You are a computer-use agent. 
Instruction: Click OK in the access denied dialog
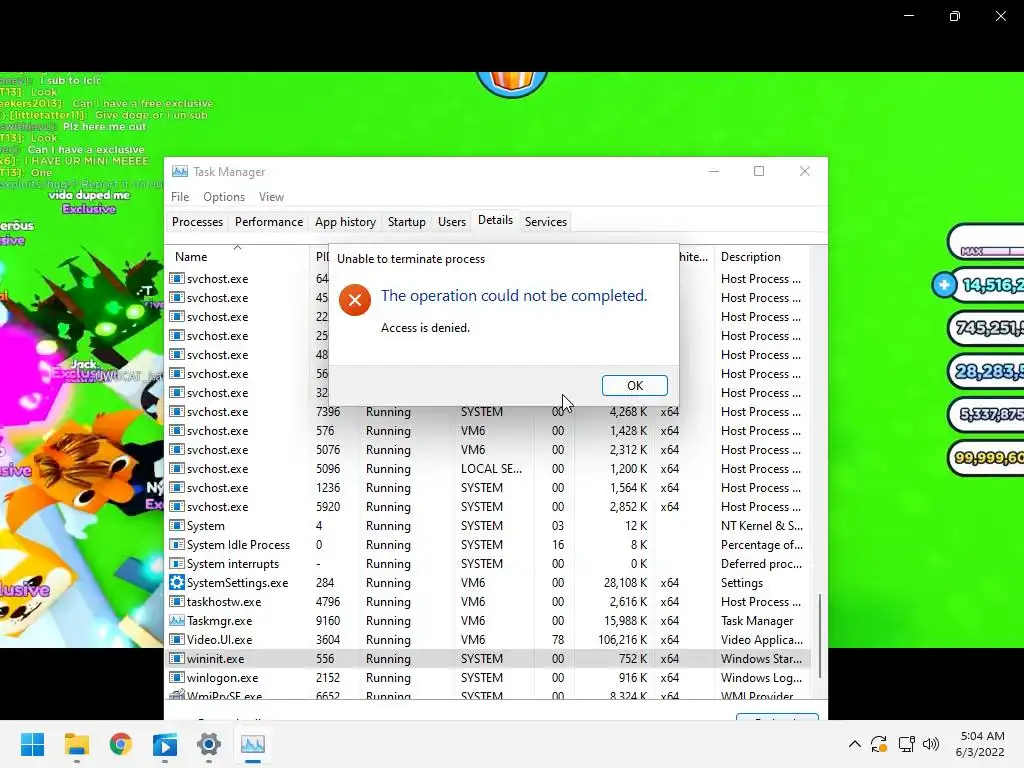point(634,385)
